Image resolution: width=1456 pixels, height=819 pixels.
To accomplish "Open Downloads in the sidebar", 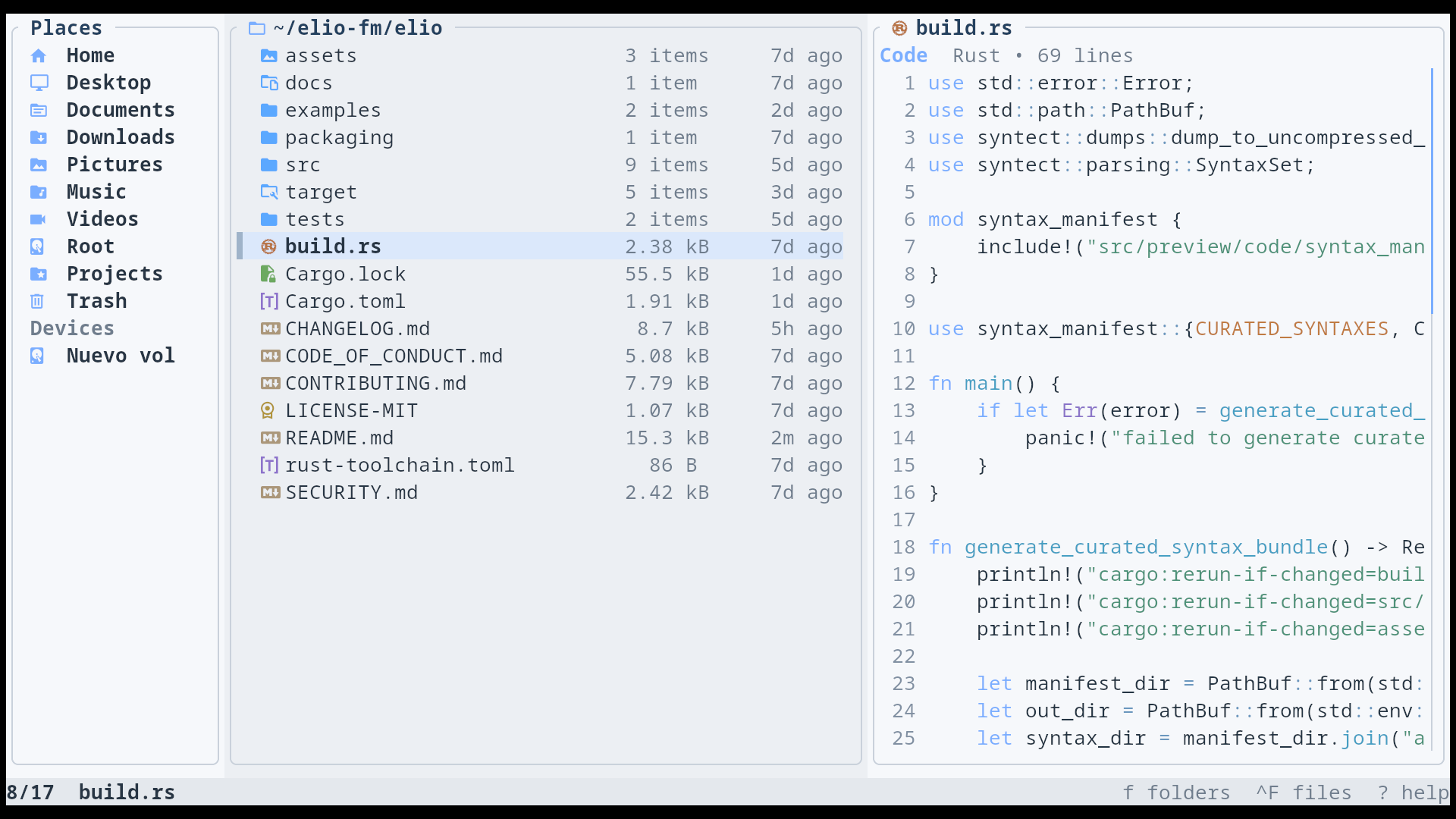I will 121,138.
